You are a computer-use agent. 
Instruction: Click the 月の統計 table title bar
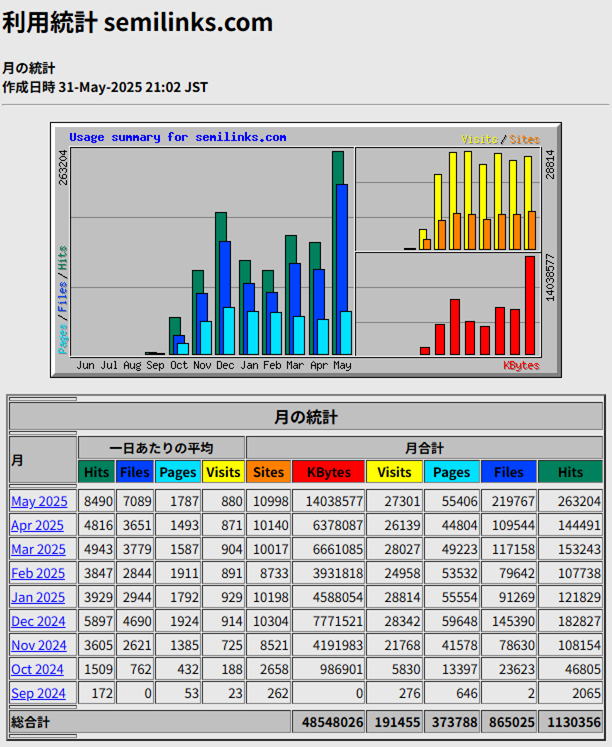pos(306,417)
